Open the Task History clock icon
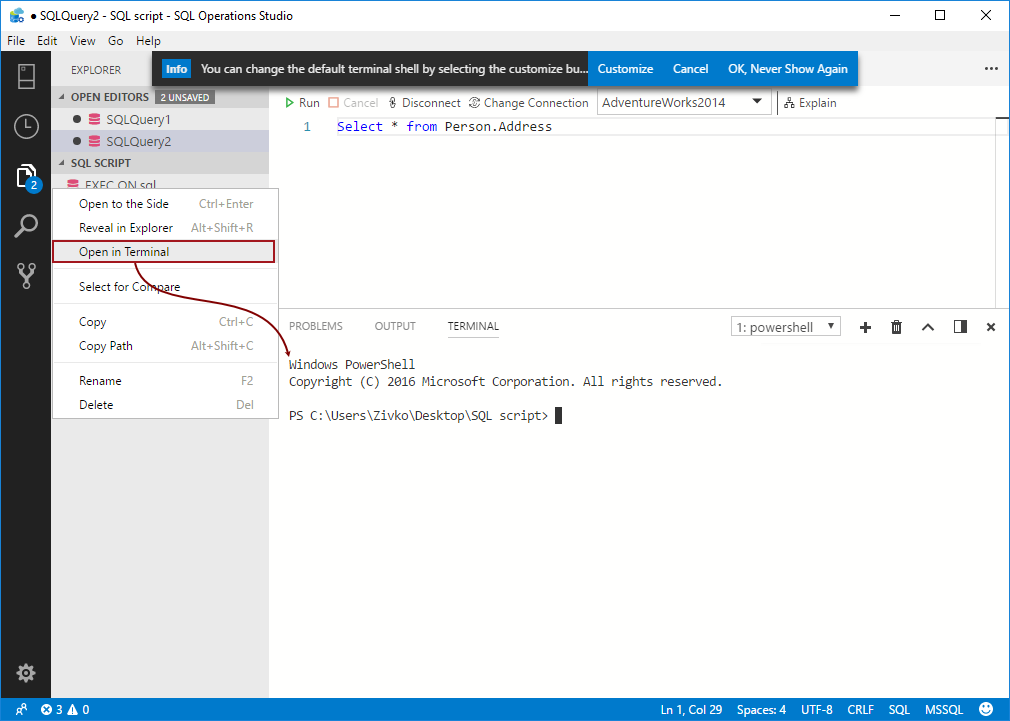The image size is (1010, 721). tap(26, 126)
